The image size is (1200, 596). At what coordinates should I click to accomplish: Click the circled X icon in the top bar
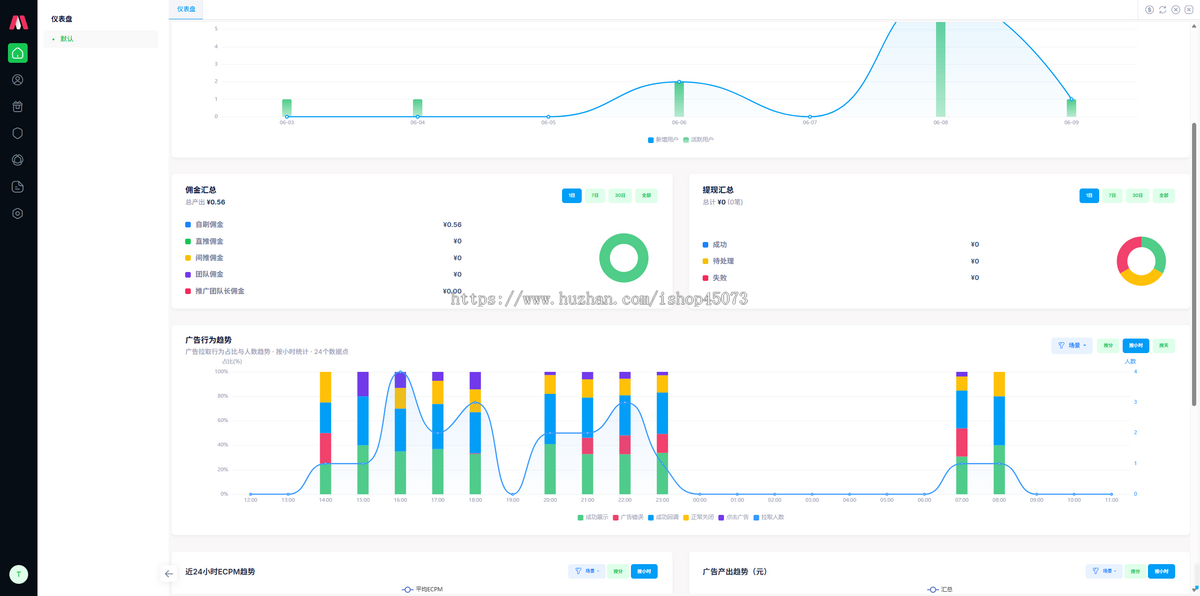(x=1176, y=9)
